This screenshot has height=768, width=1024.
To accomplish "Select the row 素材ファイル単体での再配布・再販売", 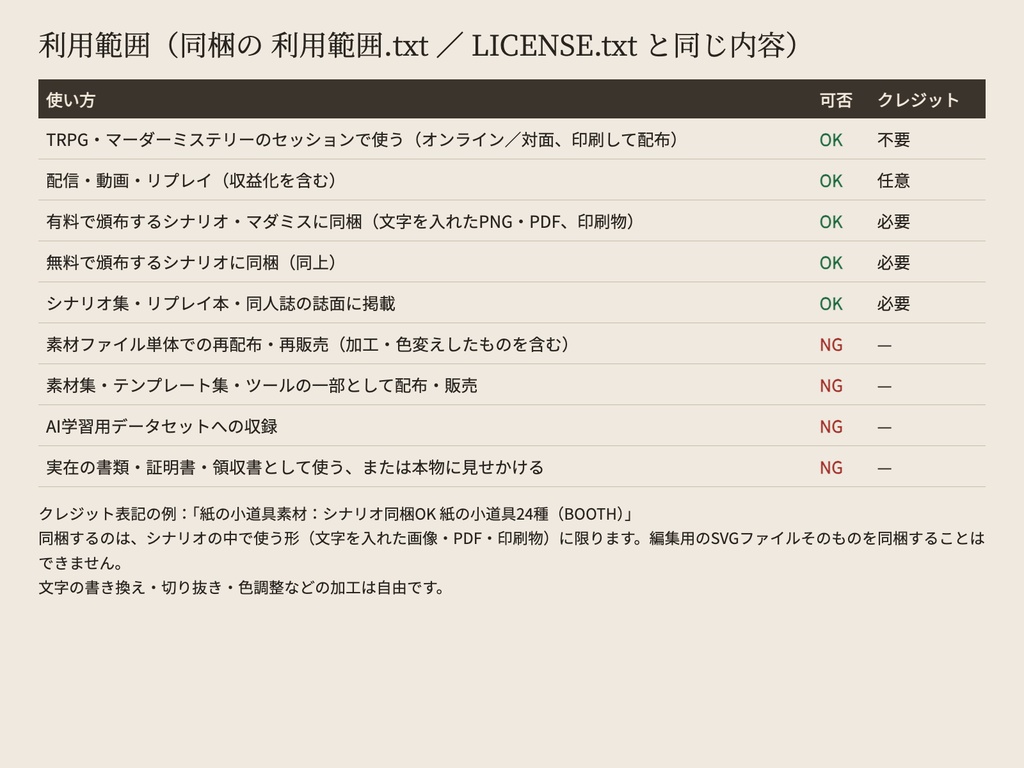I will point(512,344).
